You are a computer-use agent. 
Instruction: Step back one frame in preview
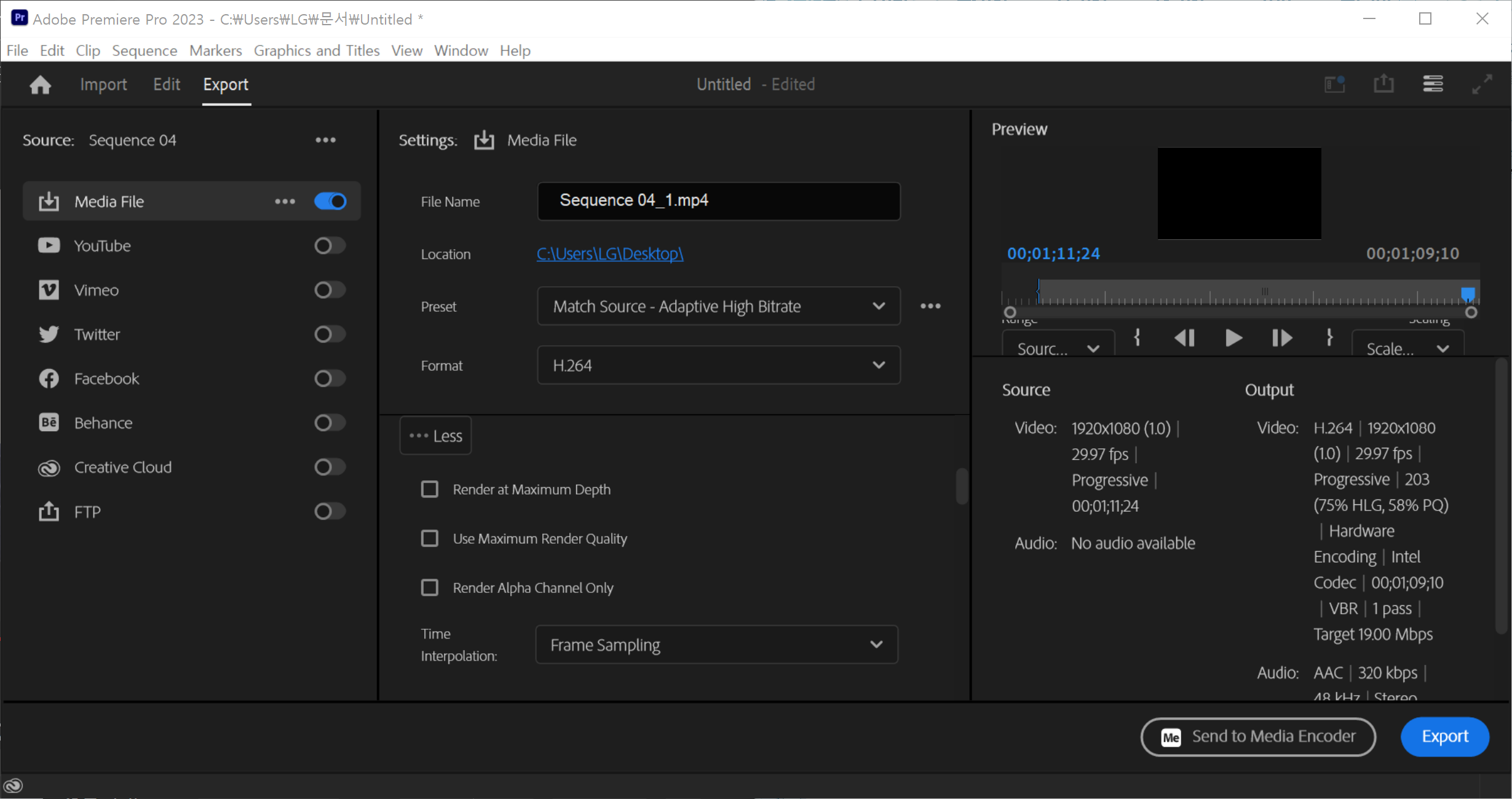click(1184, 338)
